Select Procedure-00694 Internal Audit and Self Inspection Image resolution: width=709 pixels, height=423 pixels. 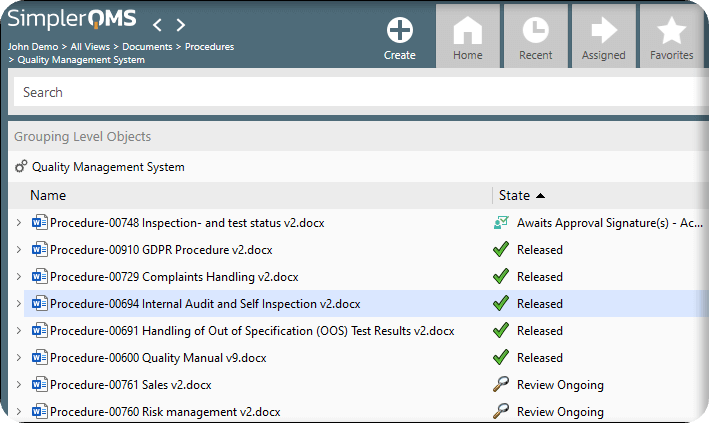coord(205,304)
